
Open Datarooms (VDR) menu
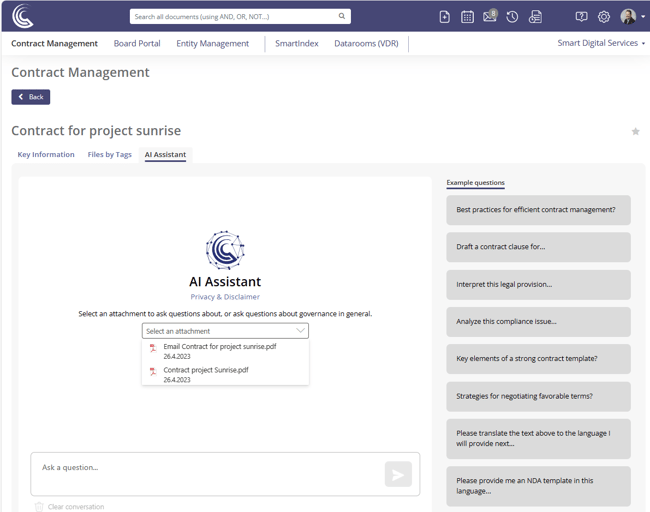click(x=366, y=44)
